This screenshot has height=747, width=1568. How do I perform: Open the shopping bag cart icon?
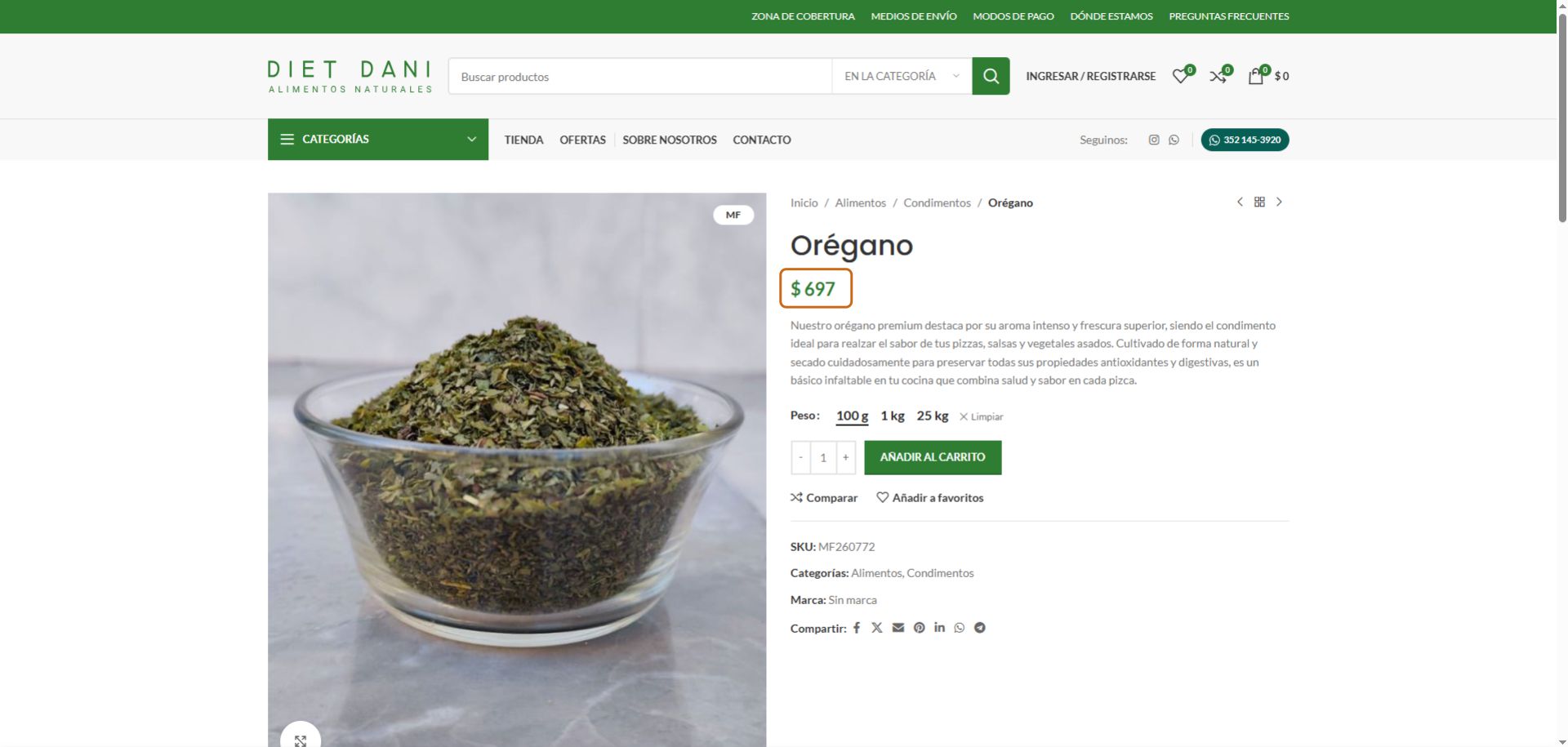point(1256,76)
